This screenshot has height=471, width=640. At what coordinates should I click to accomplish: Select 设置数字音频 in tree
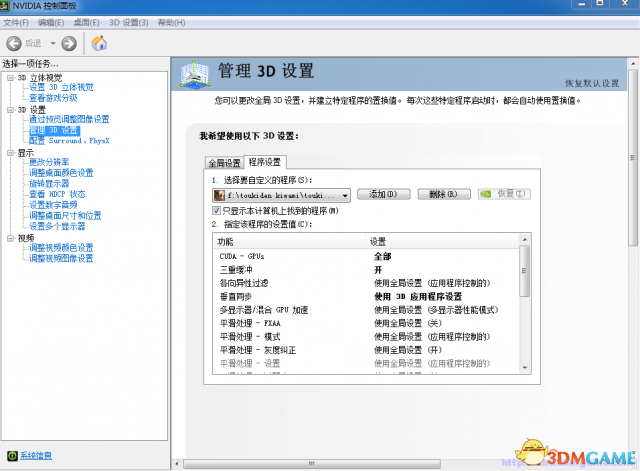53,205
